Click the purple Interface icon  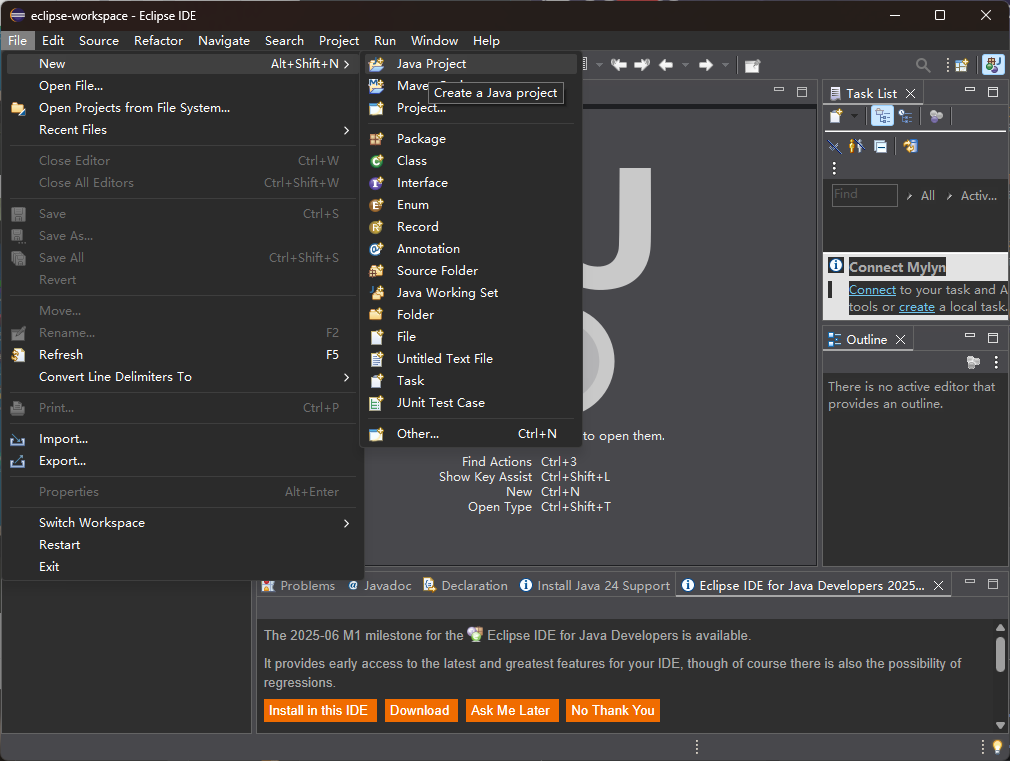pyautogui.click(x=377, y=182)
